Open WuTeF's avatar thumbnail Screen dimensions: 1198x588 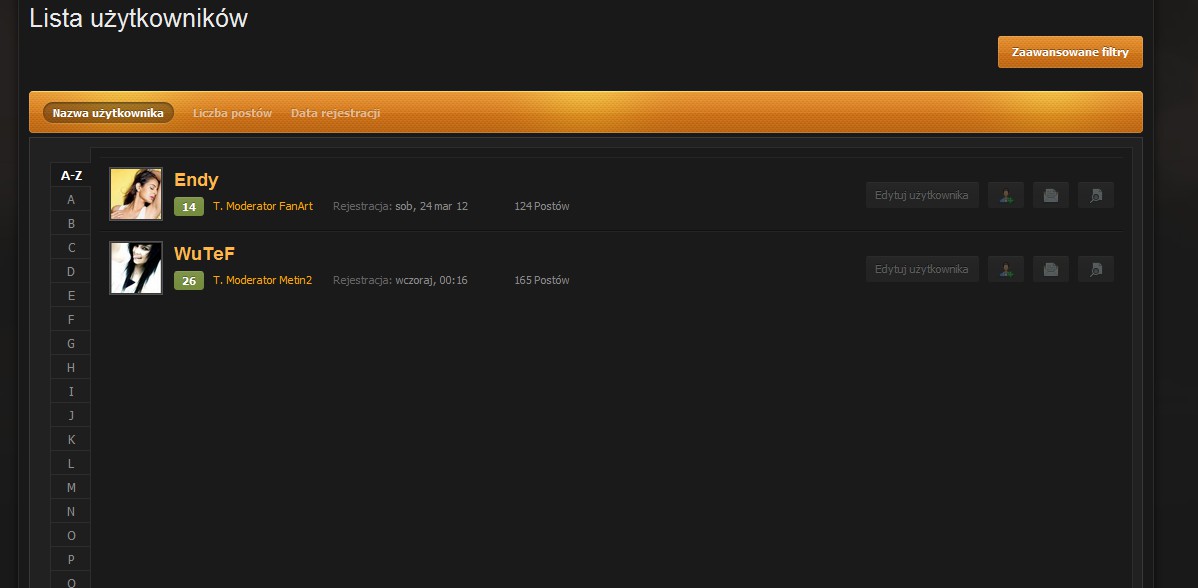tap(136, 268)
